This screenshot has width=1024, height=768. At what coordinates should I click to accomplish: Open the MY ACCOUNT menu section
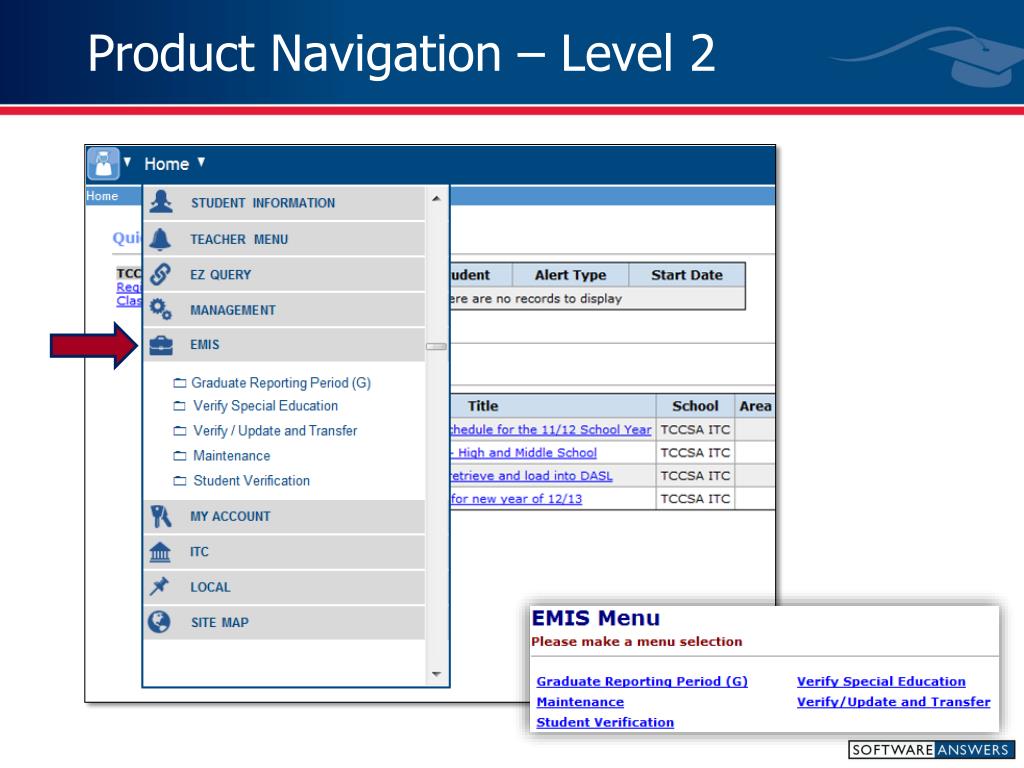click(284, 517)
